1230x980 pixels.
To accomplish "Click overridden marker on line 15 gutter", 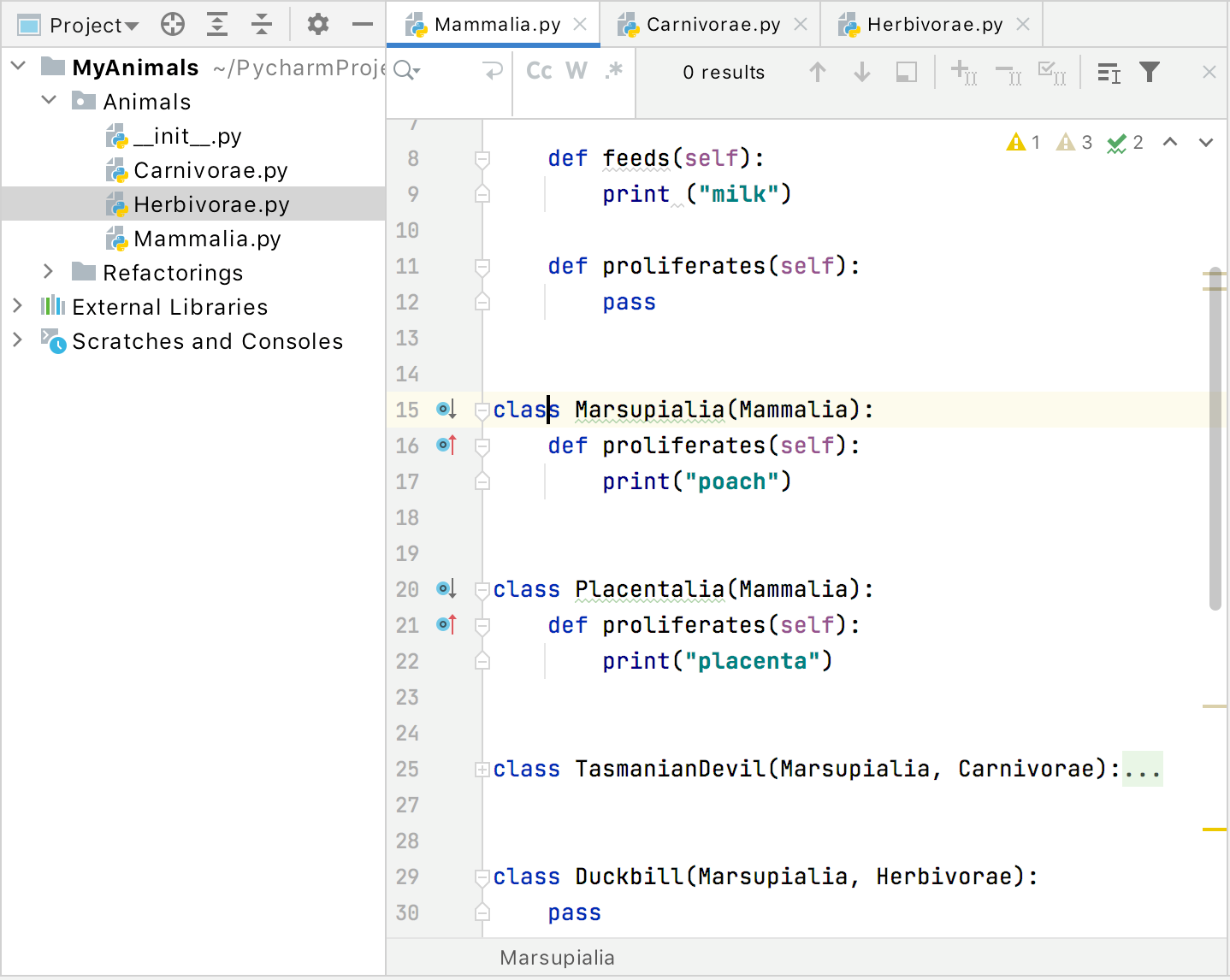I will [446, 410].
